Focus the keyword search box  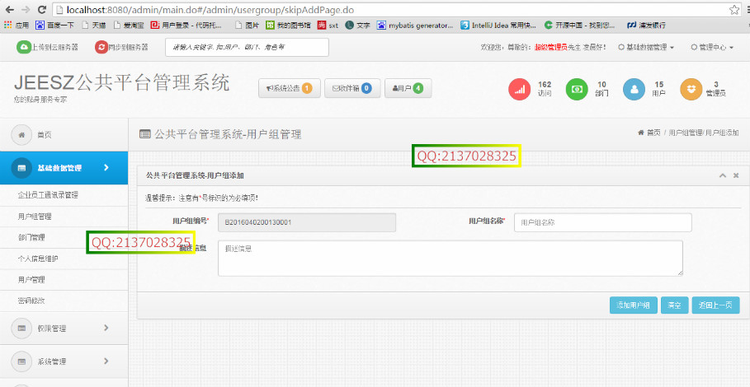click(x=247, y=47)
